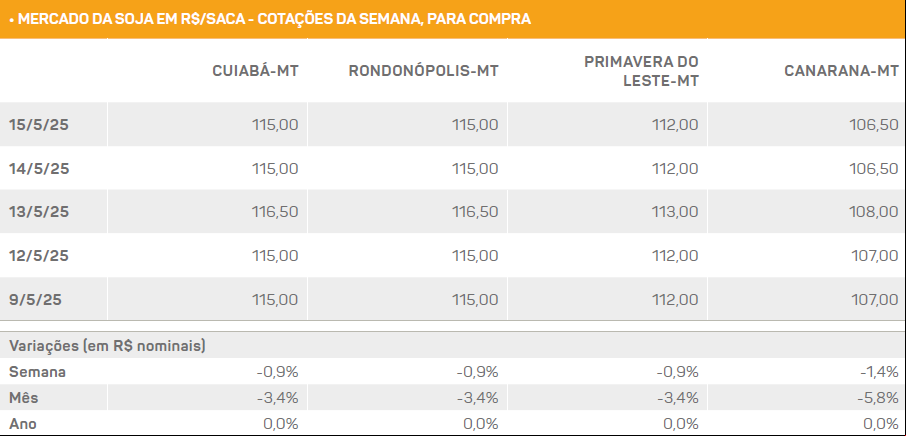Click the 15/5/25 date row label
906x436 pixels.
pyautogui.click(x=39, y=125)
